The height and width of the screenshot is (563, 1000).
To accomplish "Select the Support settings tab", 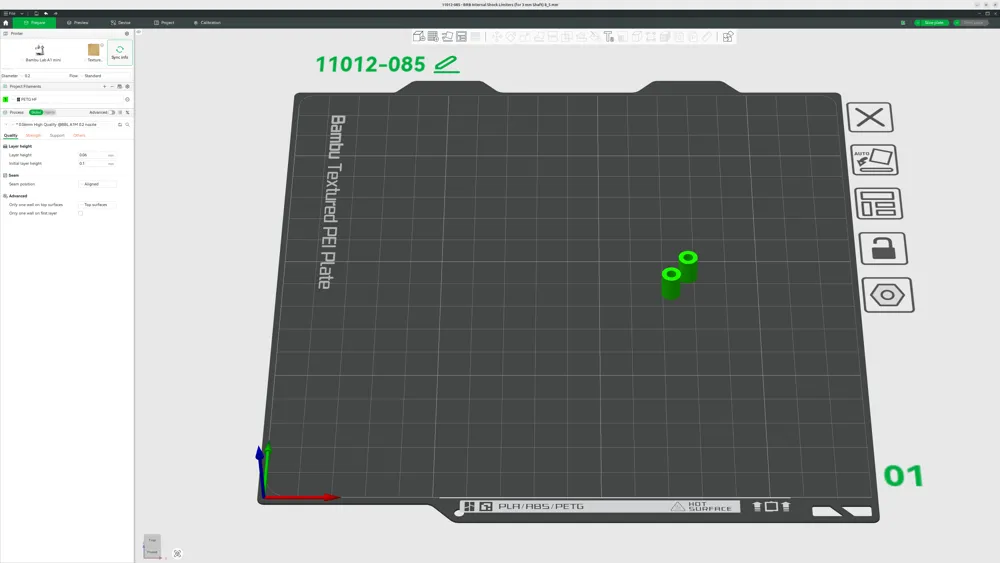I will click(x=57, y=136).
